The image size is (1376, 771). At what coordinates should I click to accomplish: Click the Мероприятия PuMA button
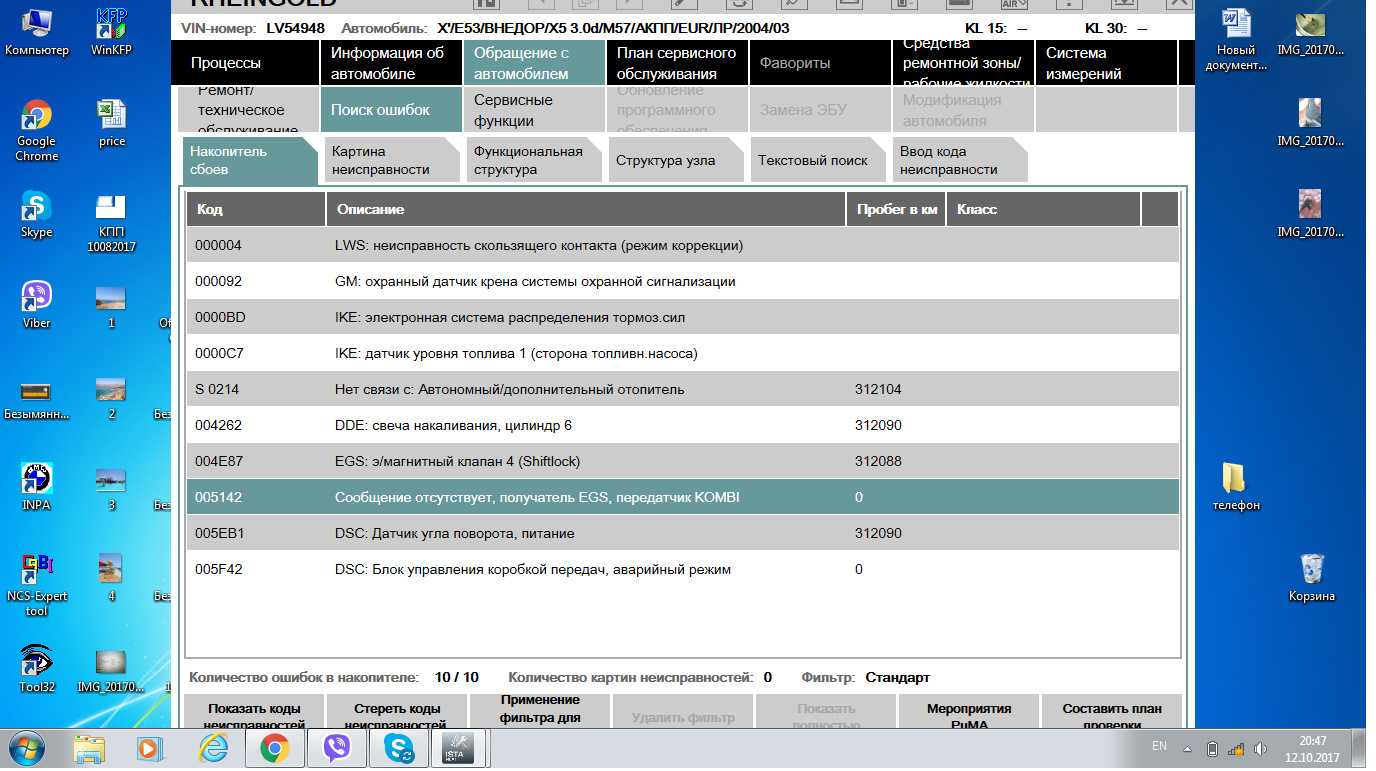pos(969,712)
